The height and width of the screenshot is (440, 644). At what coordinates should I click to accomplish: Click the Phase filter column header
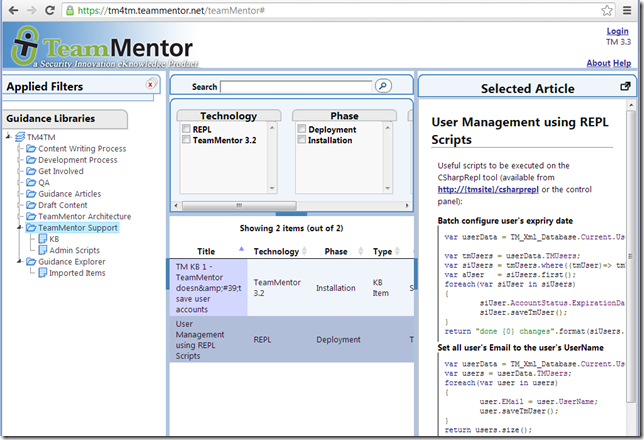[x=344, y=115]
